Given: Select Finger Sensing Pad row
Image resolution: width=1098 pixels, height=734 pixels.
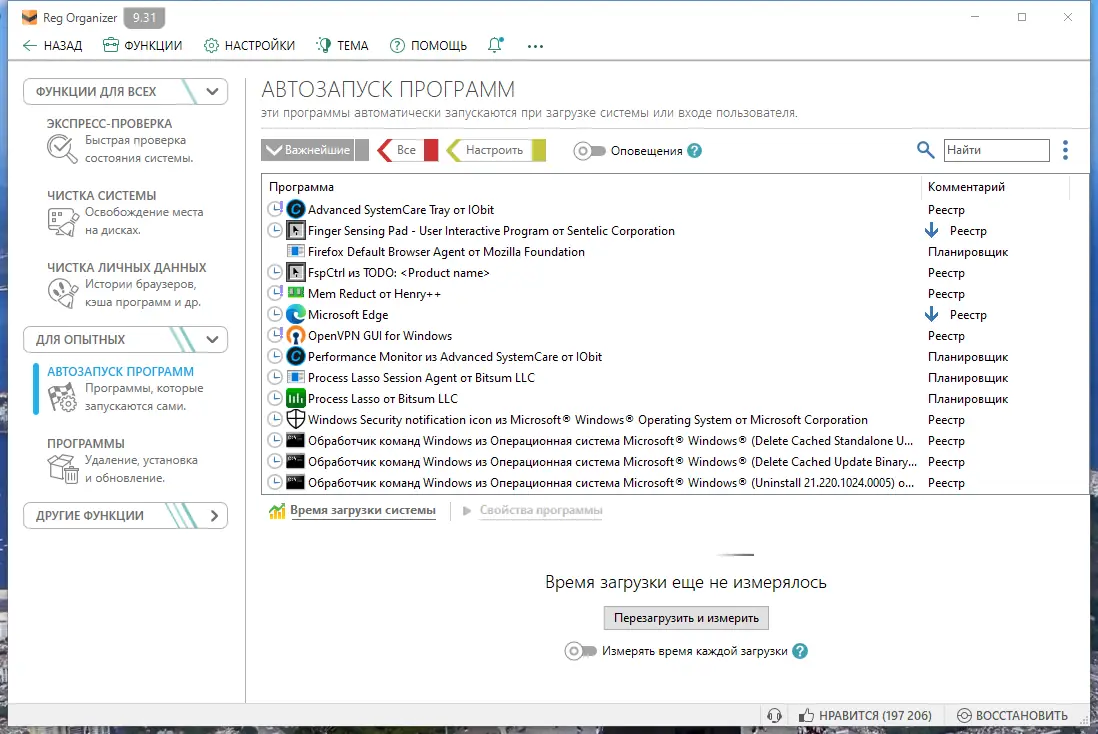Looking at the screenshot, I should tap(676, 230).
